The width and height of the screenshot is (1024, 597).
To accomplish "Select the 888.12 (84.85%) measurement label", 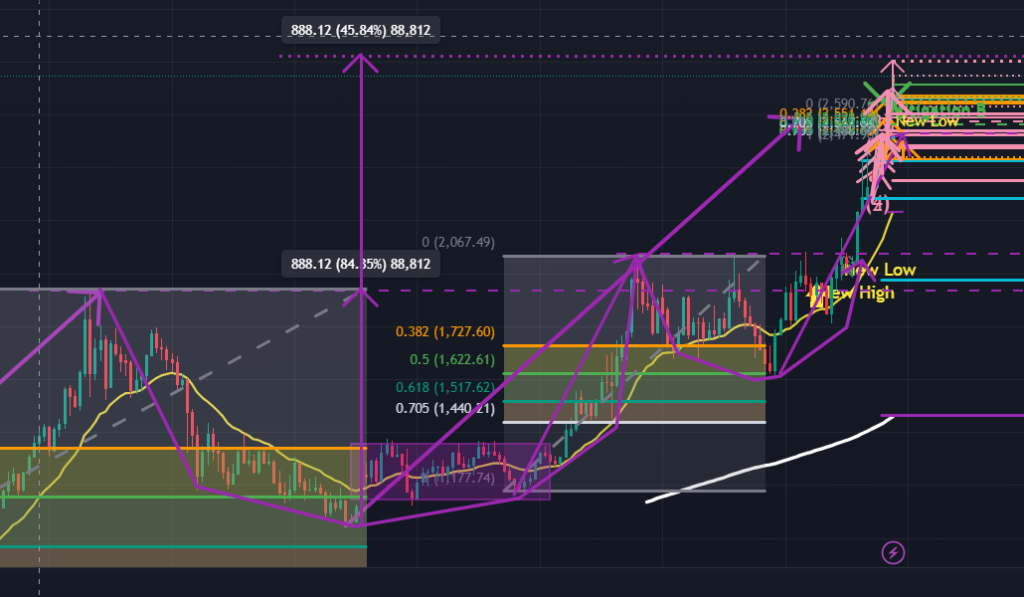I will click(361, 264).
